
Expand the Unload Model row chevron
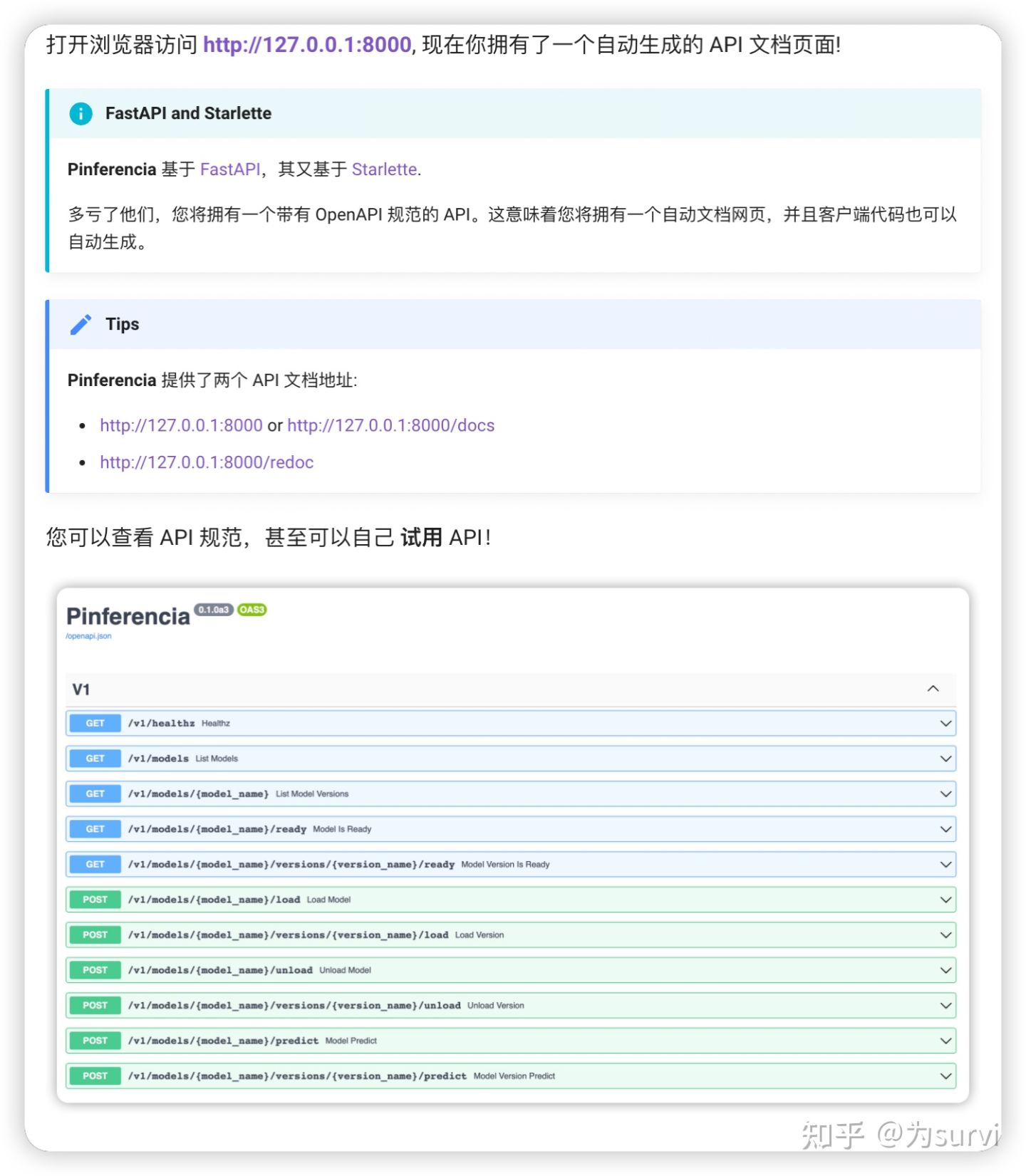pos(945,970)
